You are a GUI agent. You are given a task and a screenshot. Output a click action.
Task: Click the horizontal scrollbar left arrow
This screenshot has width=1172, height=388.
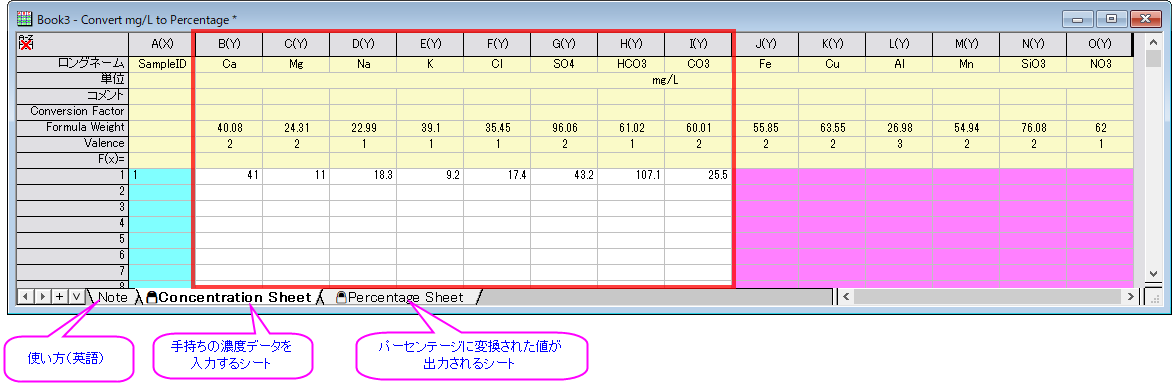pos(846,297)
